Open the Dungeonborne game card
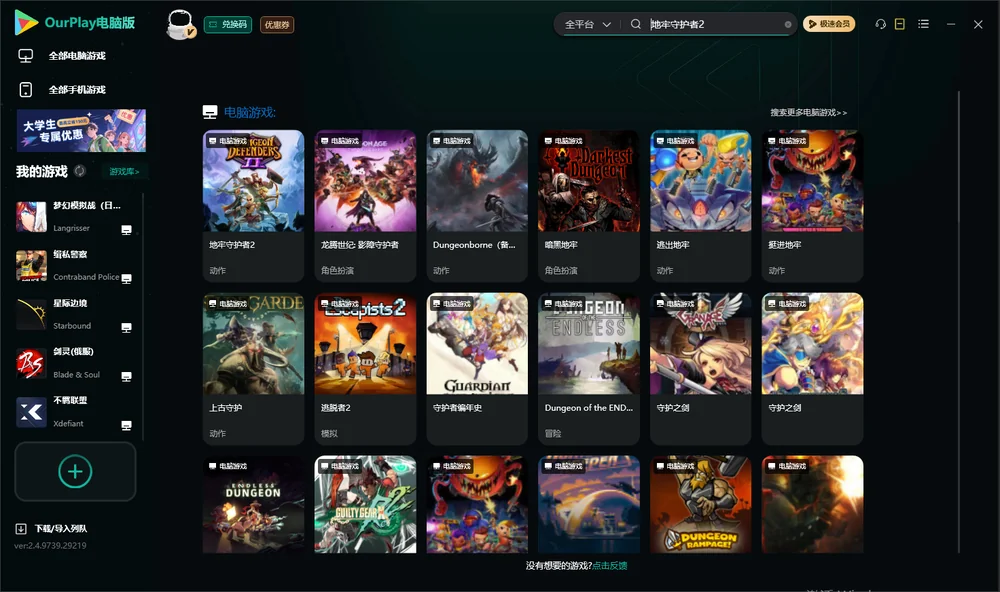1000x592 pixels. 477,205
